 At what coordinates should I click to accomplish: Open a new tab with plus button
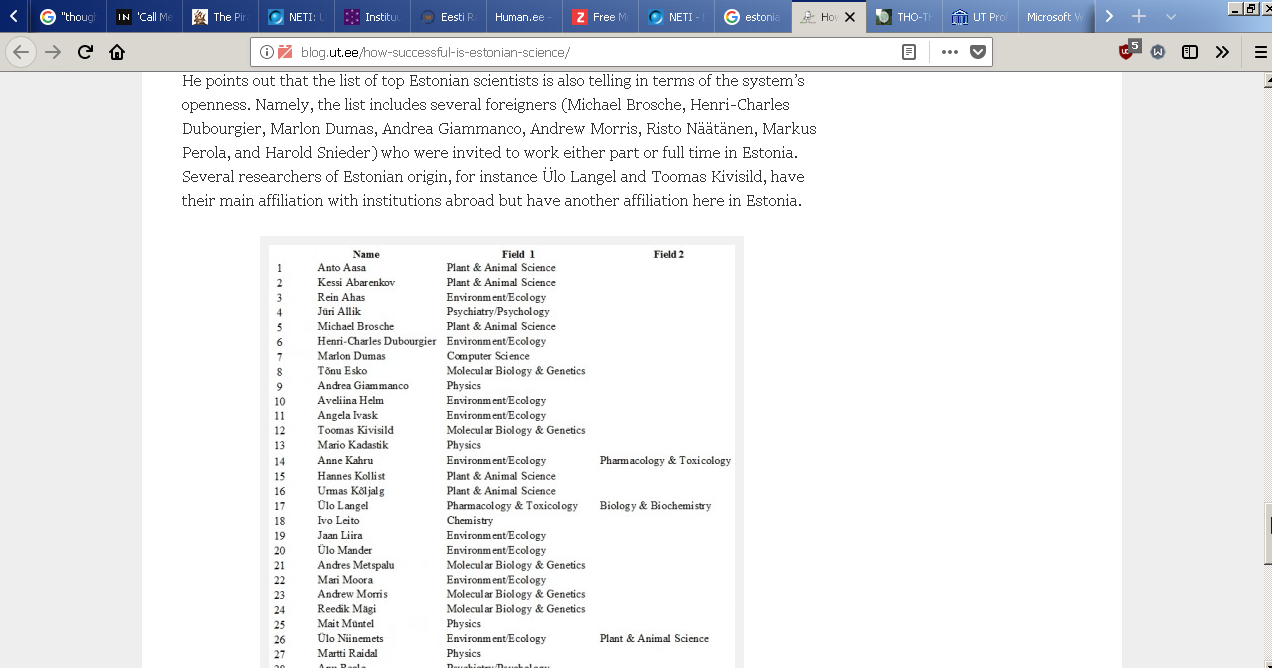click(x=1138, y=16)
